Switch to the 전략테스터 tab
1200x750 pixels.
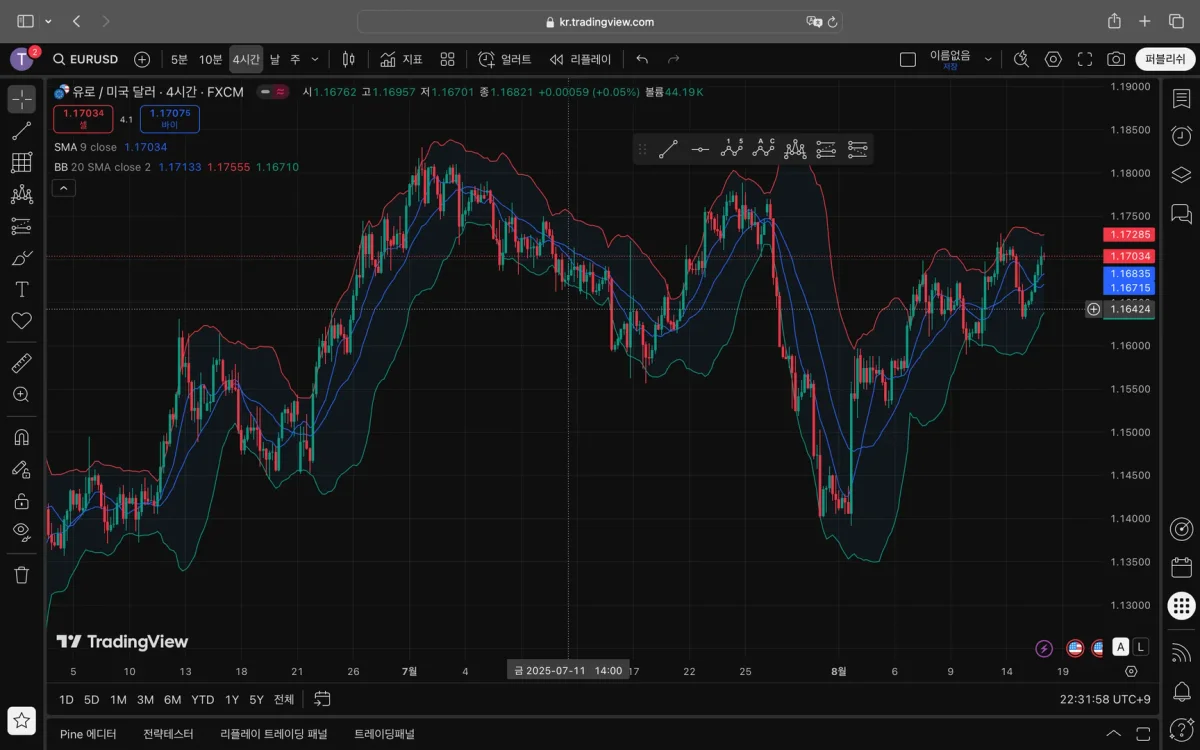pyautogui.click(x=168, y=734)
